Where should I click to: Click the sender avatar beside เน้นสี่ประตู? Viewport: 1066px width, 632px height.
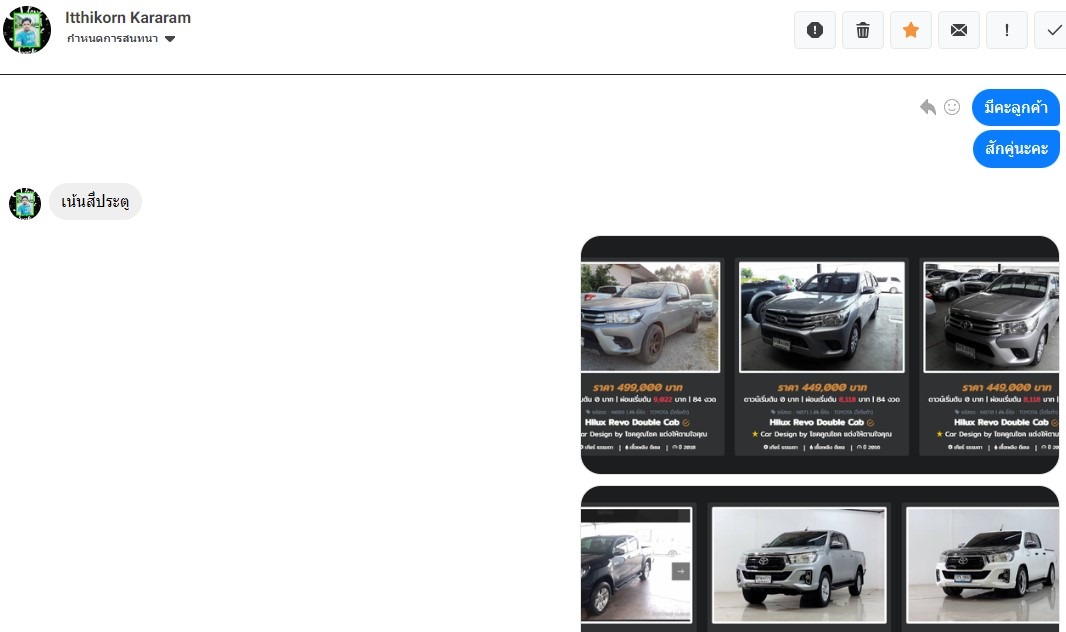25,204
